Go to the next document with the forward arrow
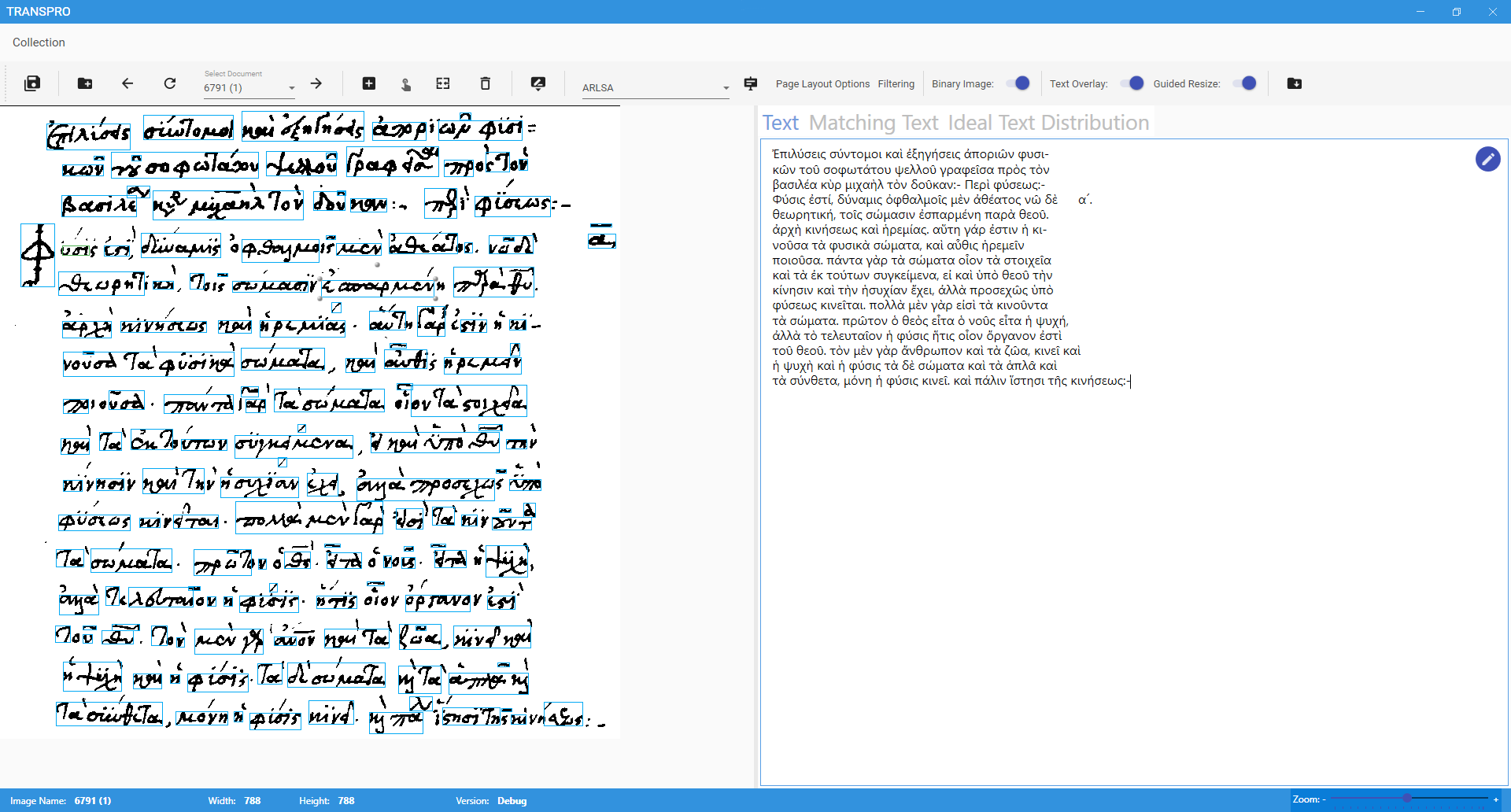The image size is (1511, 812). pyautogui.click(x=316, y=83)
